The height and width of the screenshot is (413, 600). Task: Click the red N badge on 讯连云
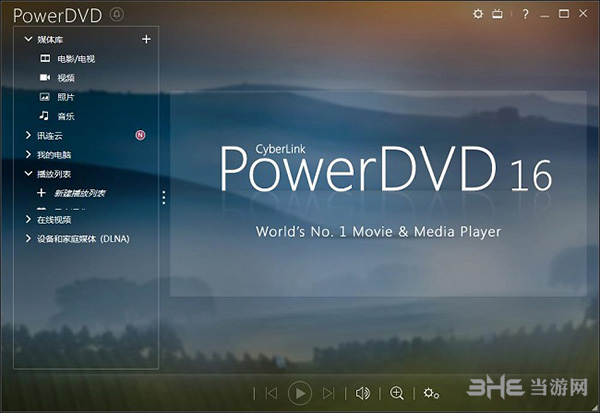point(140,135)
